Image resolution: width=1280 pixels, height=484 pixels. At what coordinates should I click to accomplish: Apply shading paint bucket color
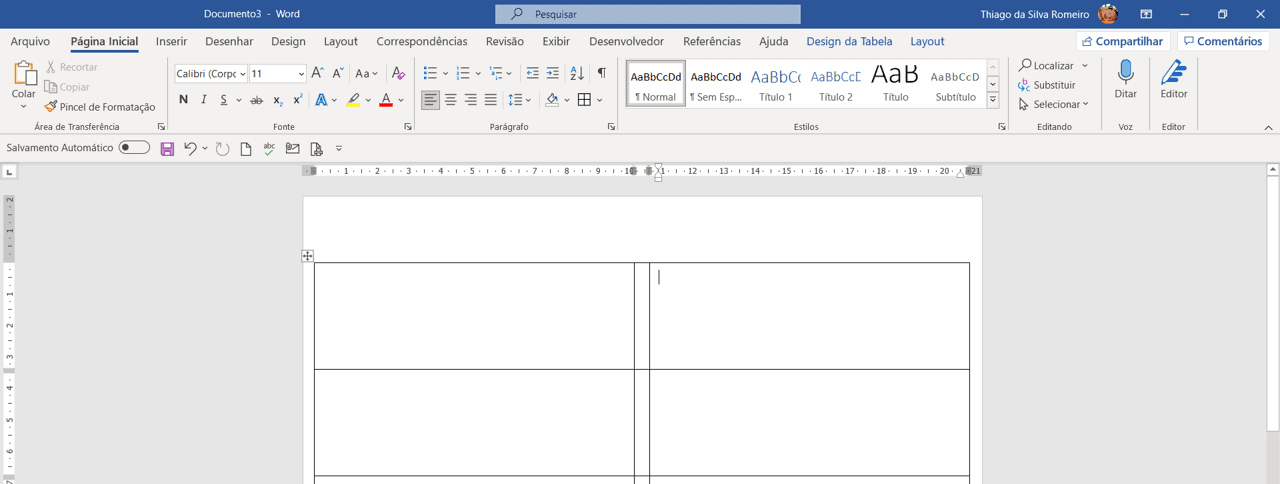coord(551,100)
